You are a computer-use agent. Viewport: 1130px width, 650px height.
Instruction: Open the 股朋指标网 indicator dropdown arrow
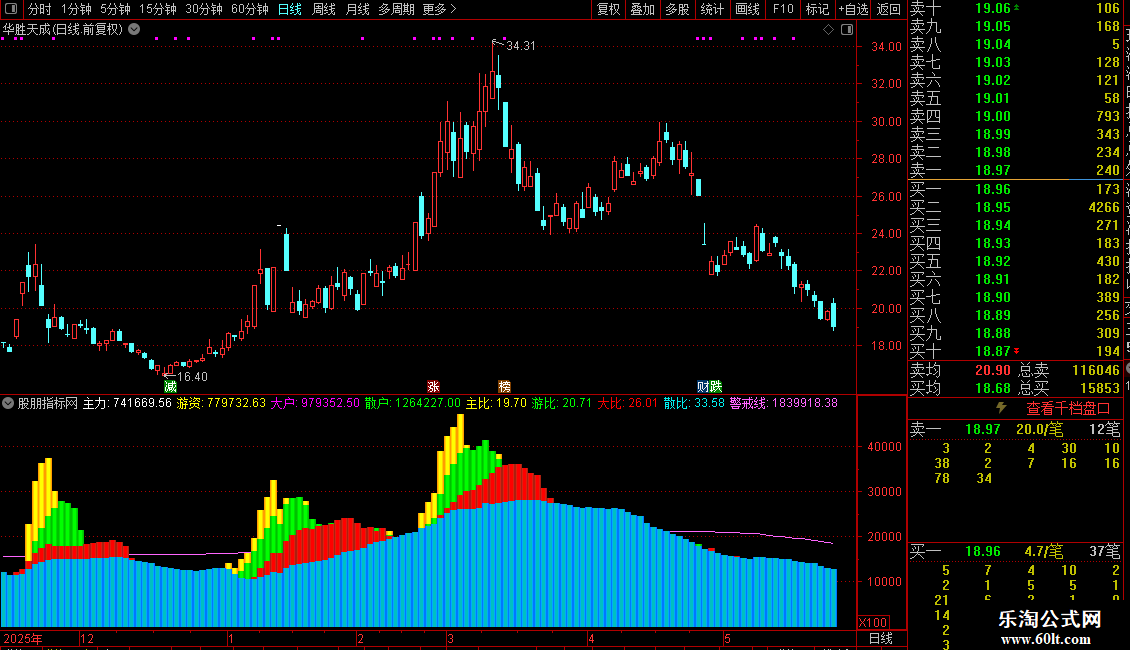[x=8, y=403]
